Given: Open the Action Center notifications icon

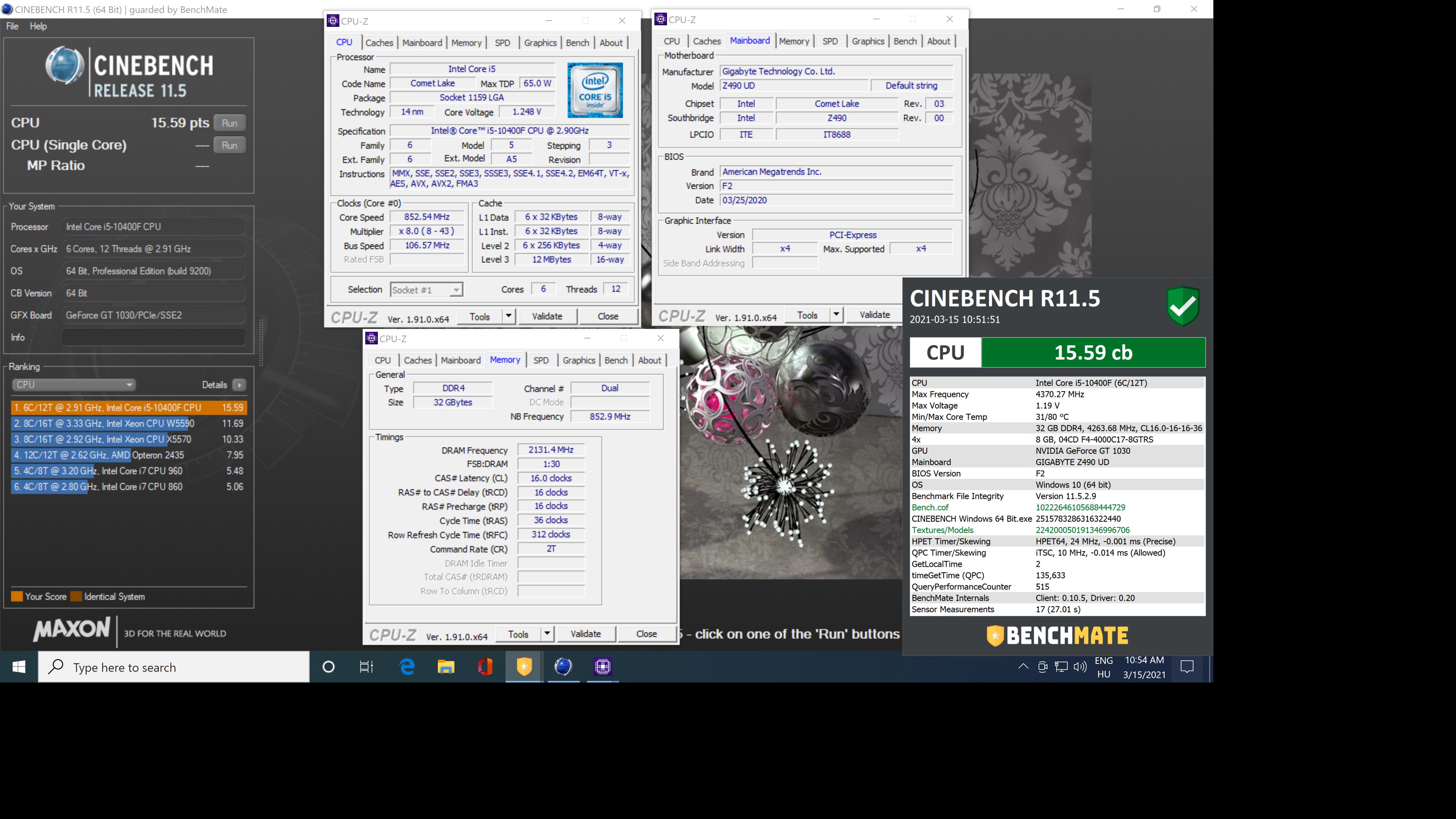Looking at the screenshot, I should click(1187, 667).
